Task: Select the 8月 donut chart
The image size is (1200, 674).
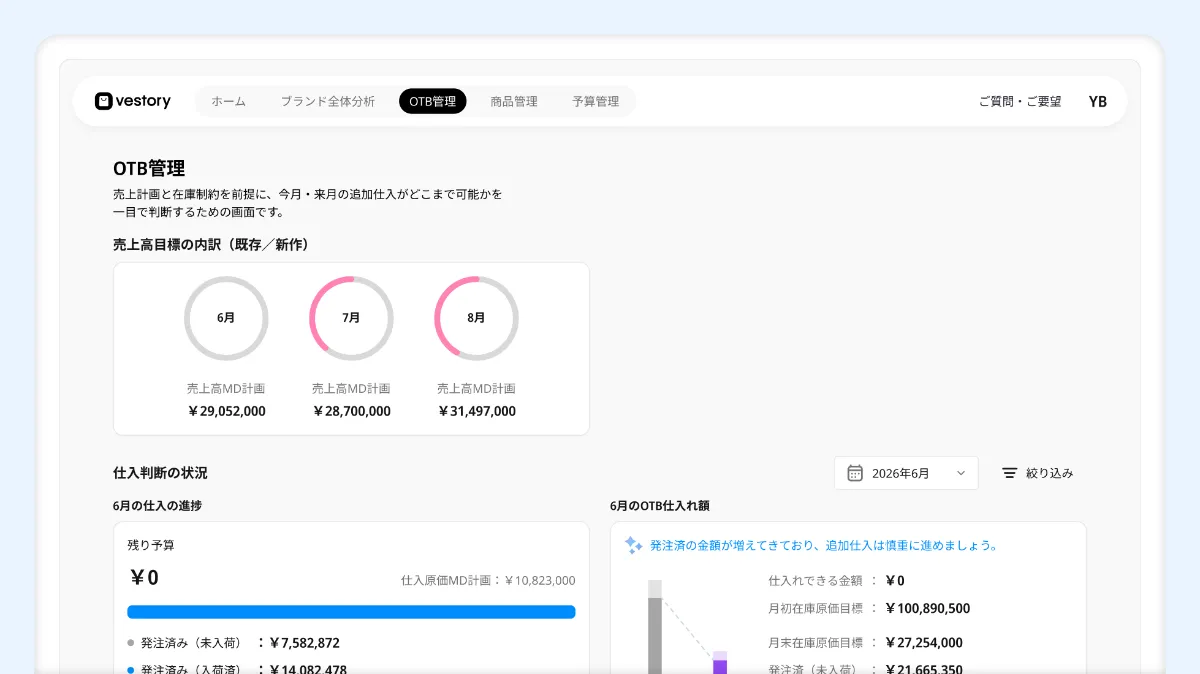Action: (476, 318)
